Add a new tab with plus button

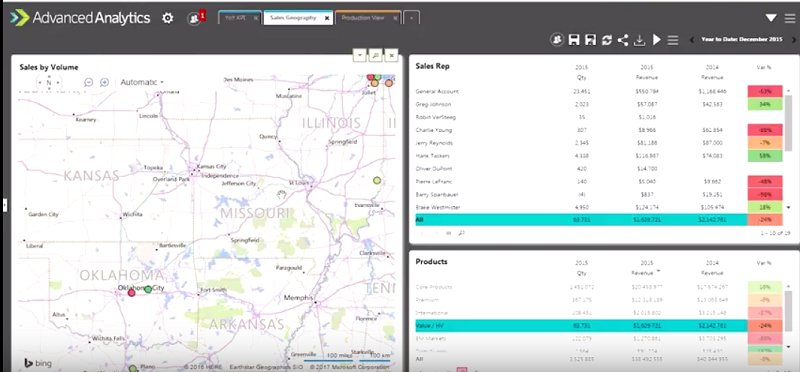tap(411, 18)
